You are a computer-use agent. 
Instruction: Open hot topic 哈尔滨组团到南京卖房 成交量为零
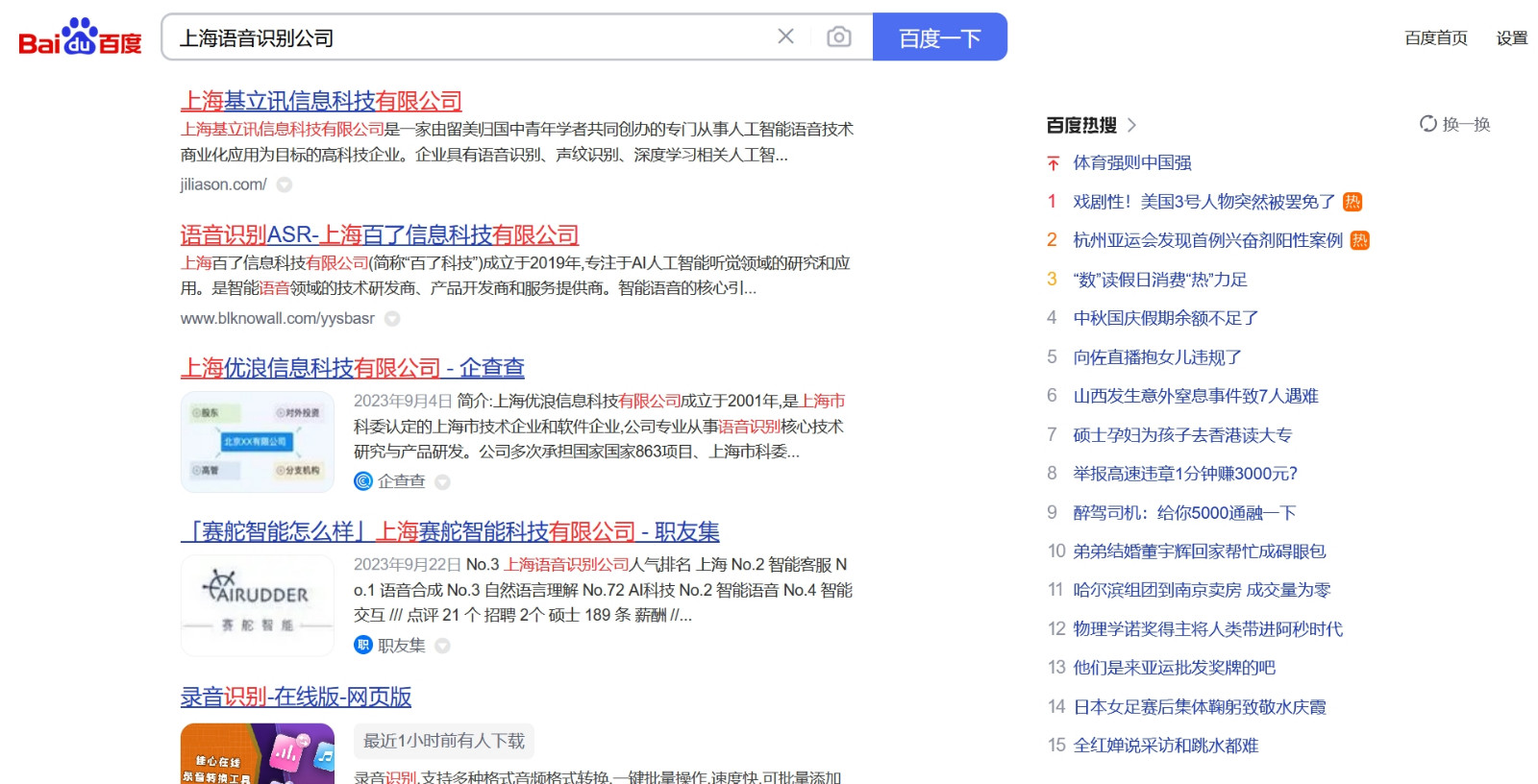(x=1202, y=590)
